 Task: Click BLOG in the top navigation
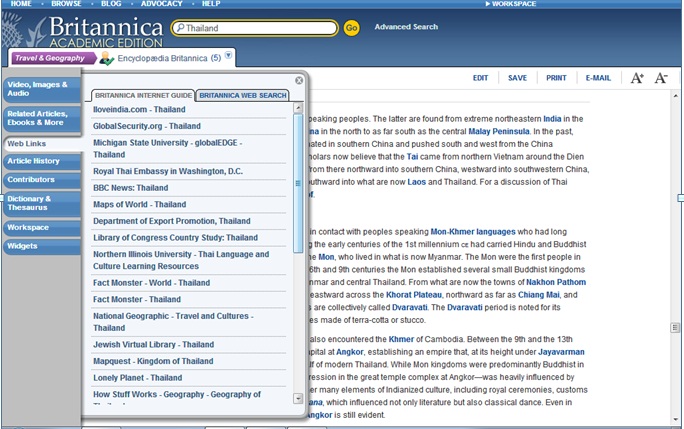(111, 3)
